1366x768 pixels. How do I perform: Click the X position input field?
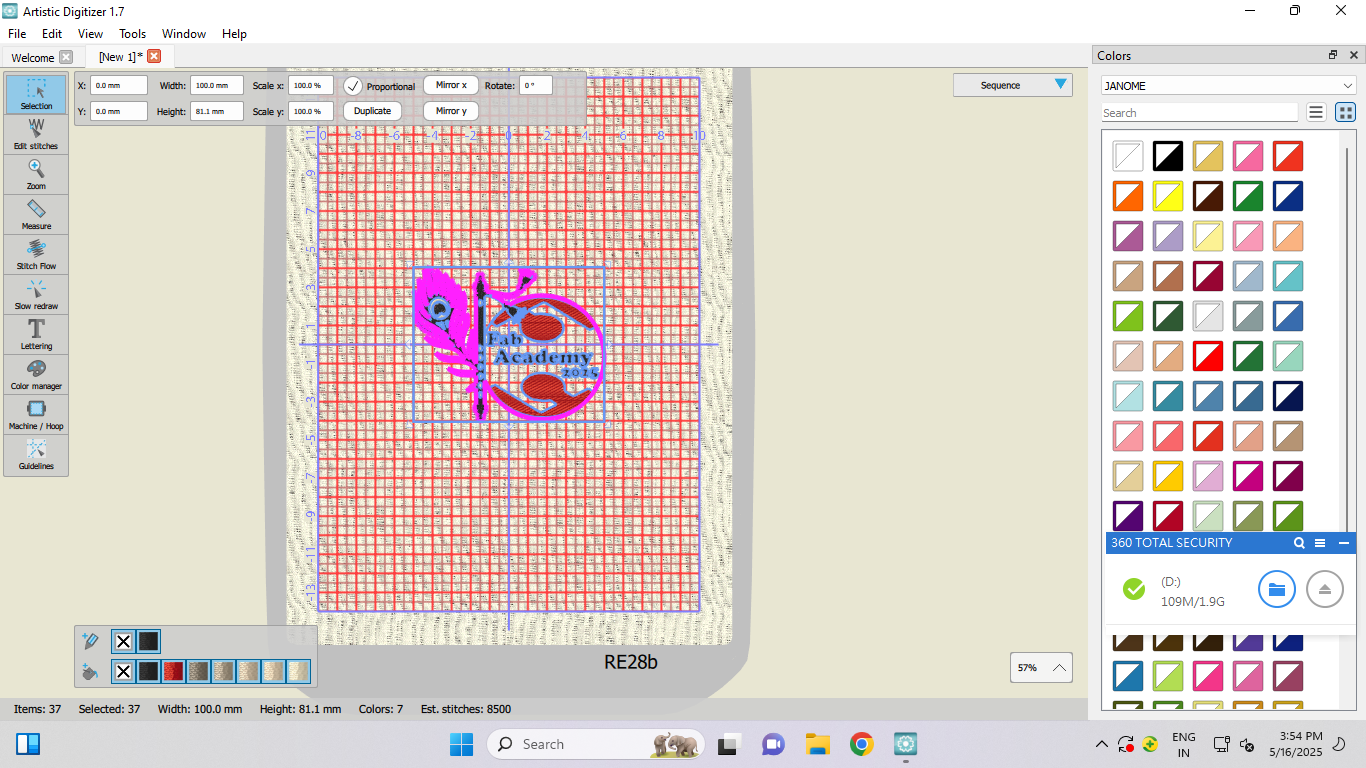pyautogui.click(x=119, y=86)
